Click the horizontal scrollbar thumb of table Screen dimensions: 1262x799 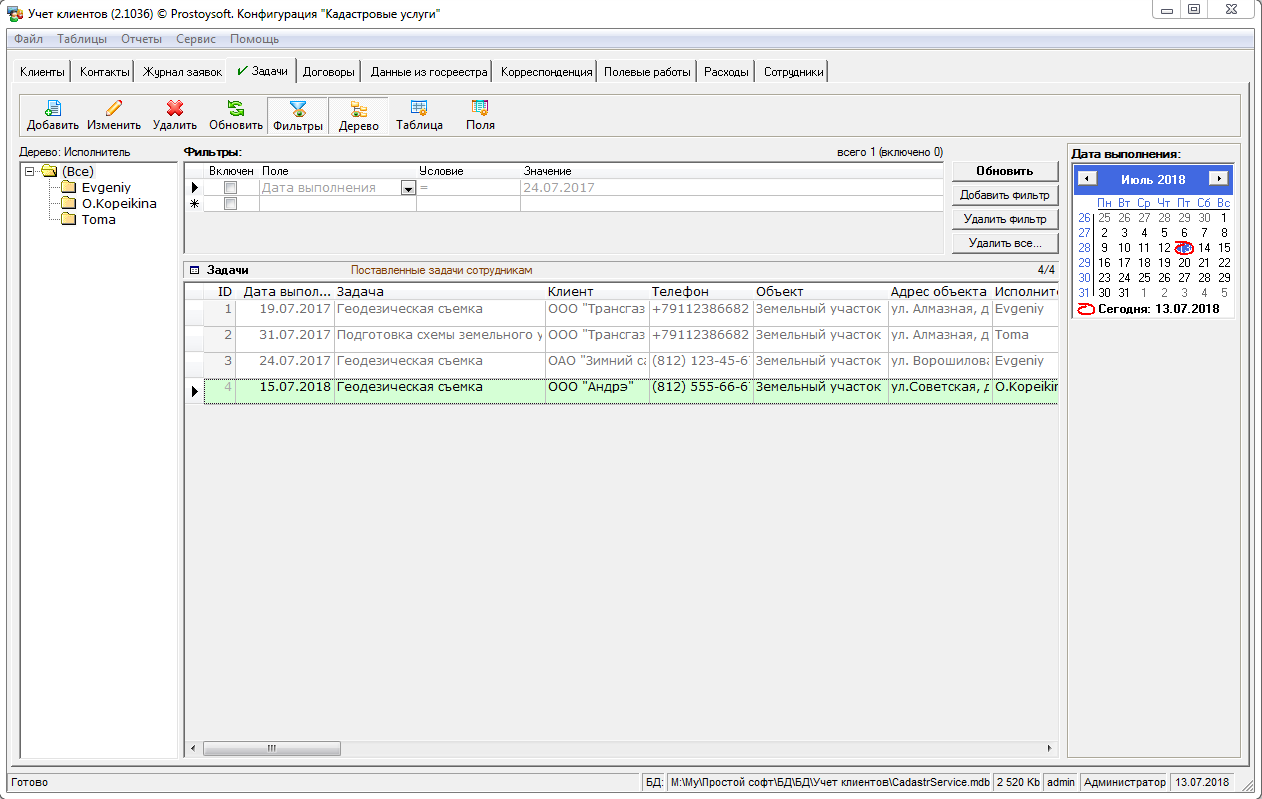[272, 748]
